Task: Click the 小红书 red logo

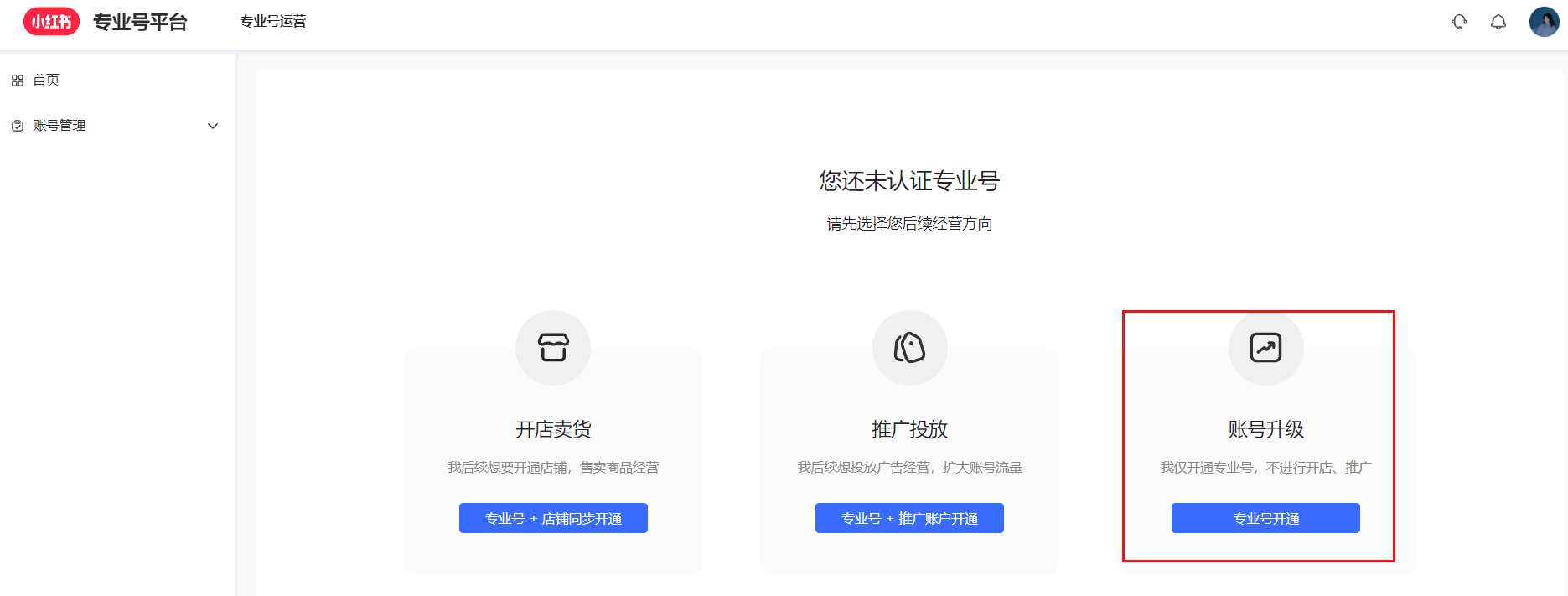Action: pos(51,22)
